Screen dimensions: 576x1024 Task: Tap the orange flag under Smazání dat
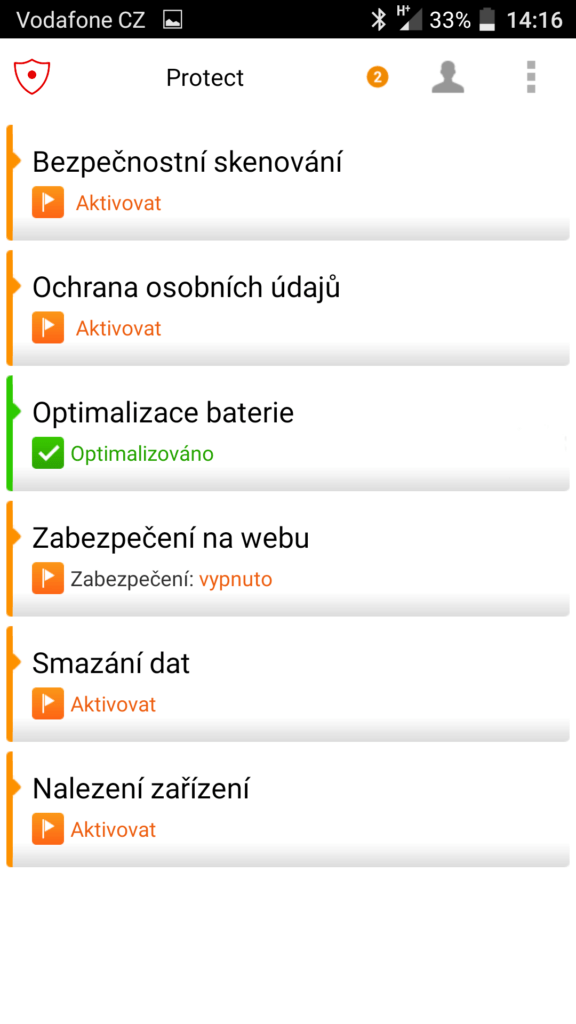[48, 704]
